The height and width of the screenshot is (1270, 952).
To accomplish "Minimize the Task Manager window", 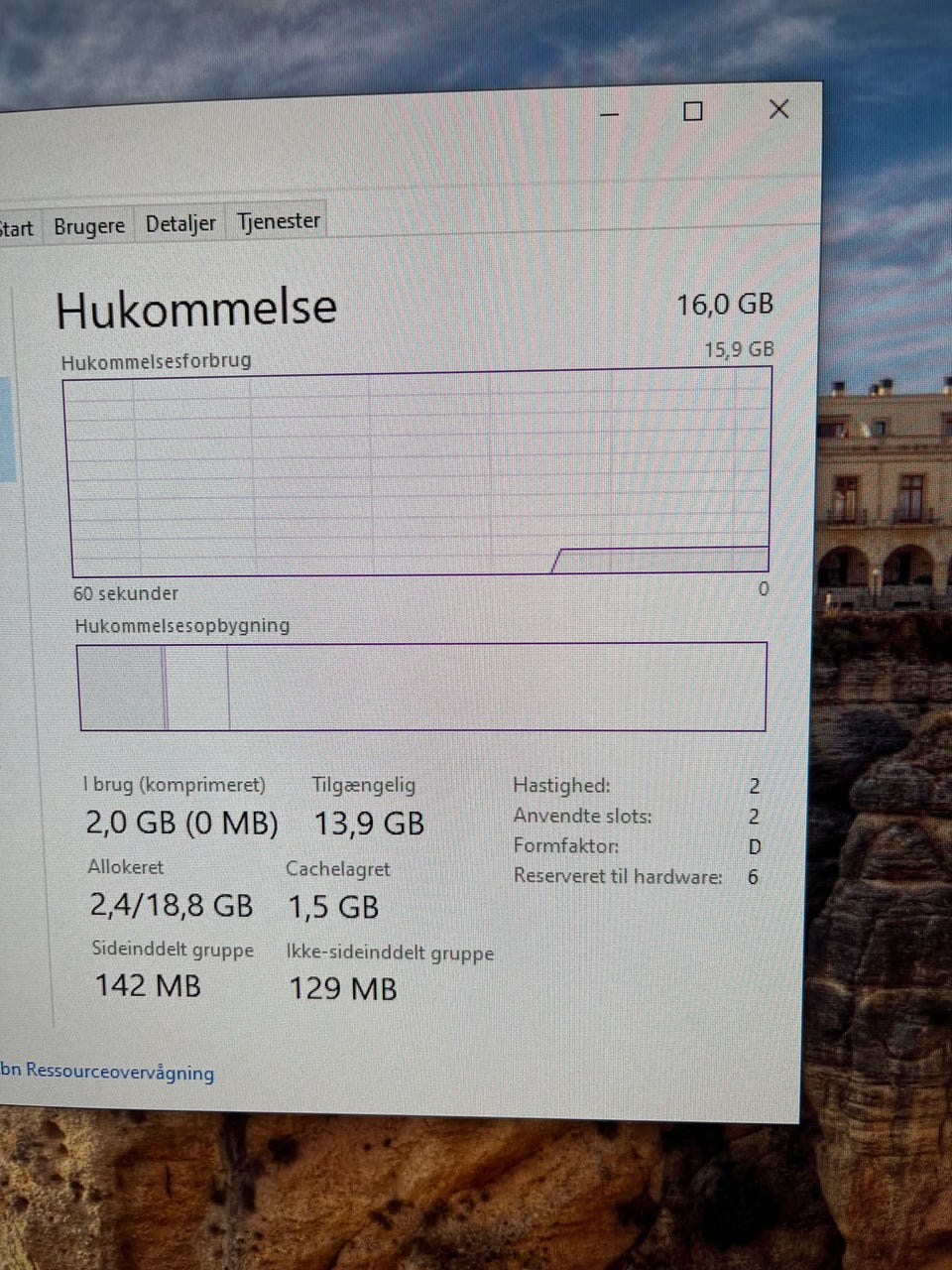I will coord(610,114).
